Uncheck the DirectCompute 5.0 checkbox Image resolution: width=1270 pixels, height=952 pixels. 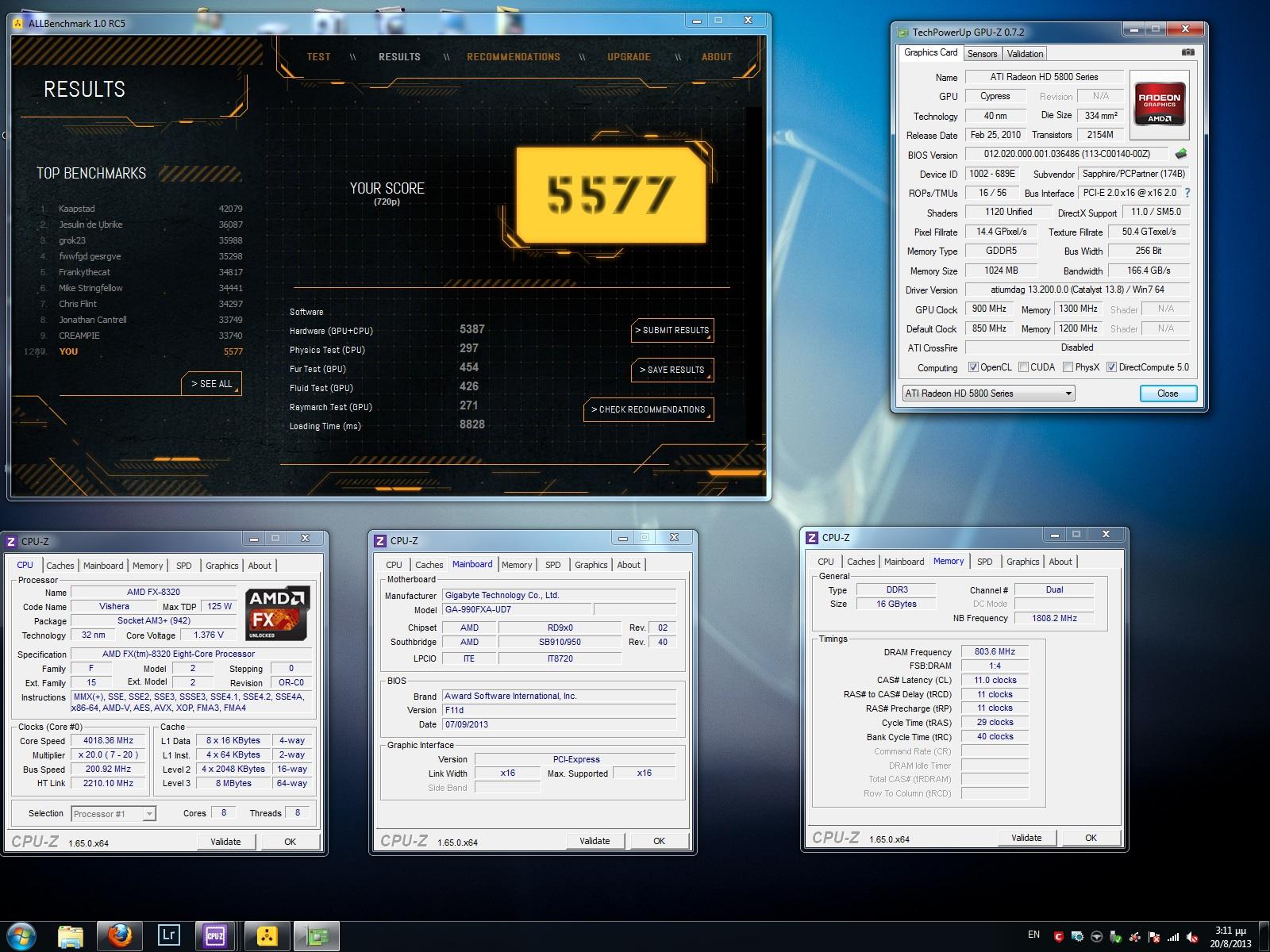(x=1112, y=367)
